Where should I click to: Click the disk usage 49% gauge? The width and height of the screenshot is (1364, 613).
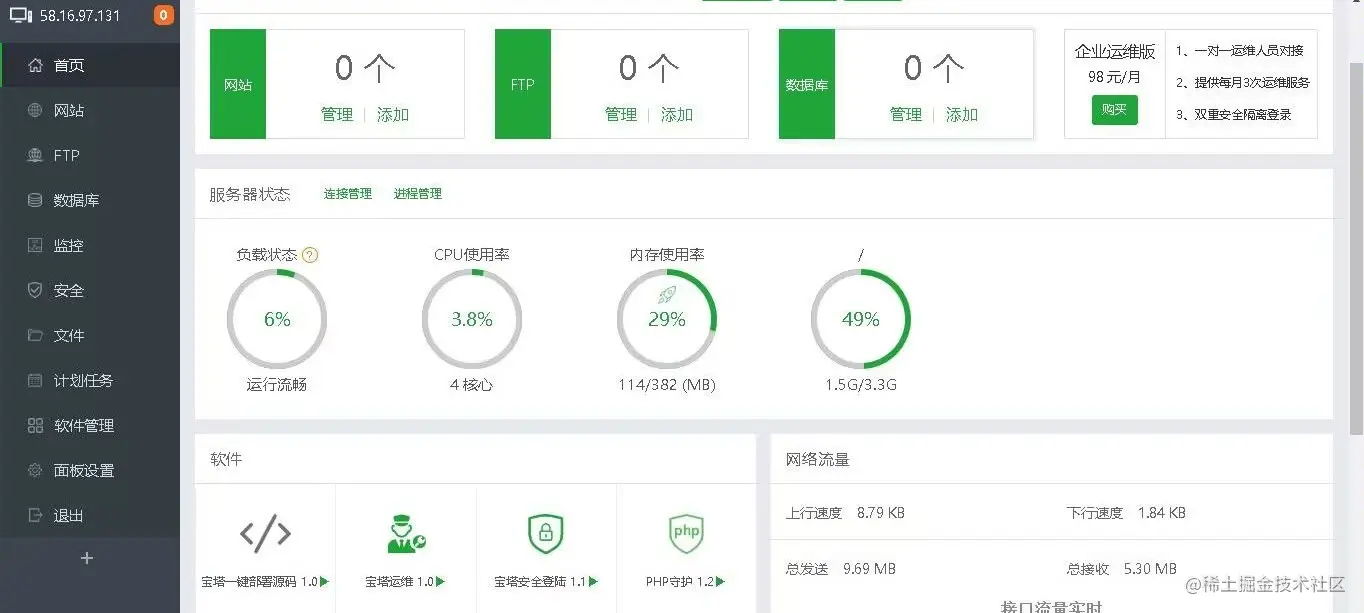pos(861,319)
